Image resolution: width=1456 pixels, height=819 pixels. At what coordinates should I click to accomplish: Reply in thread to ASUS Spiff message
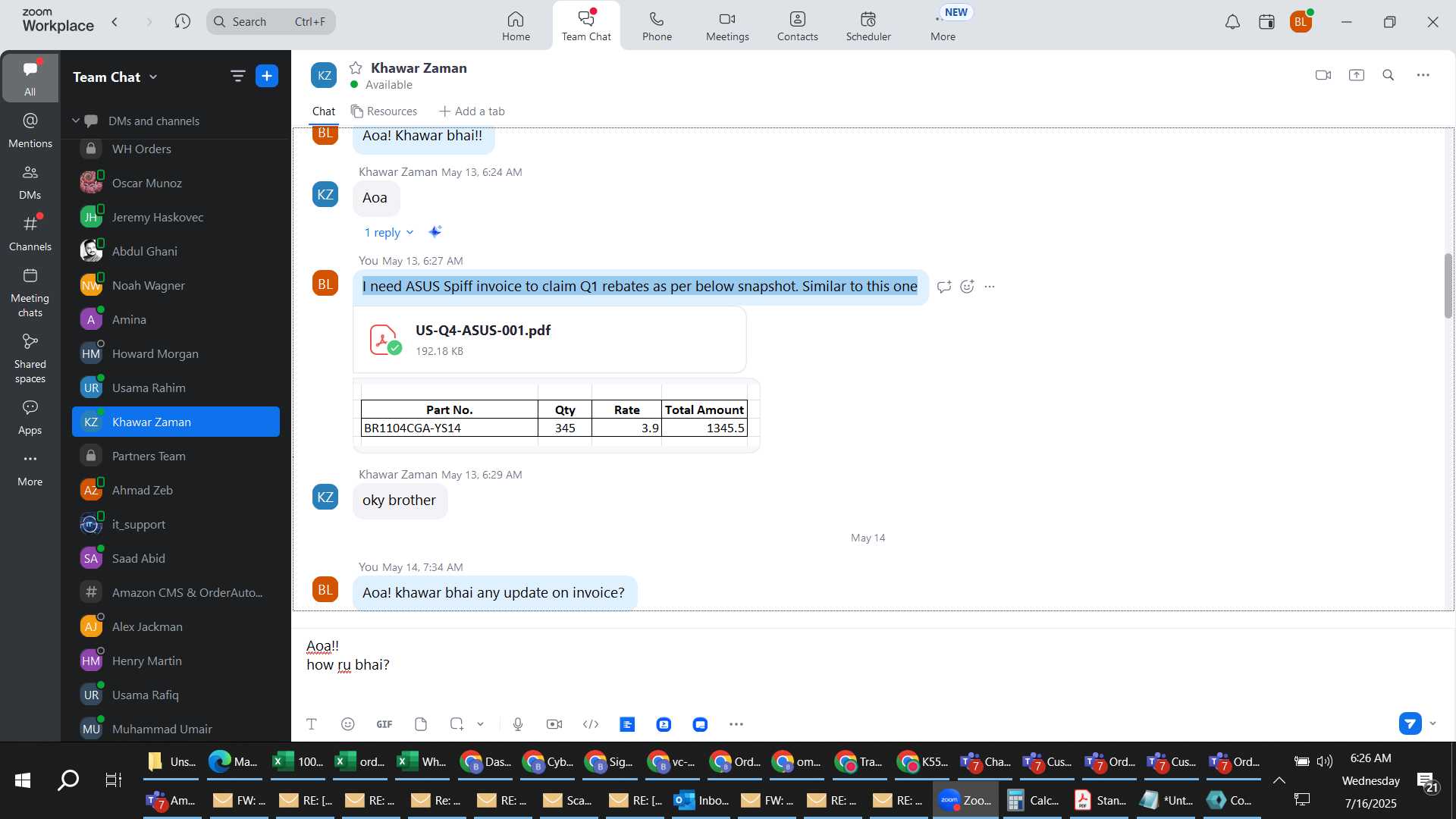click(x=944, y=287)
